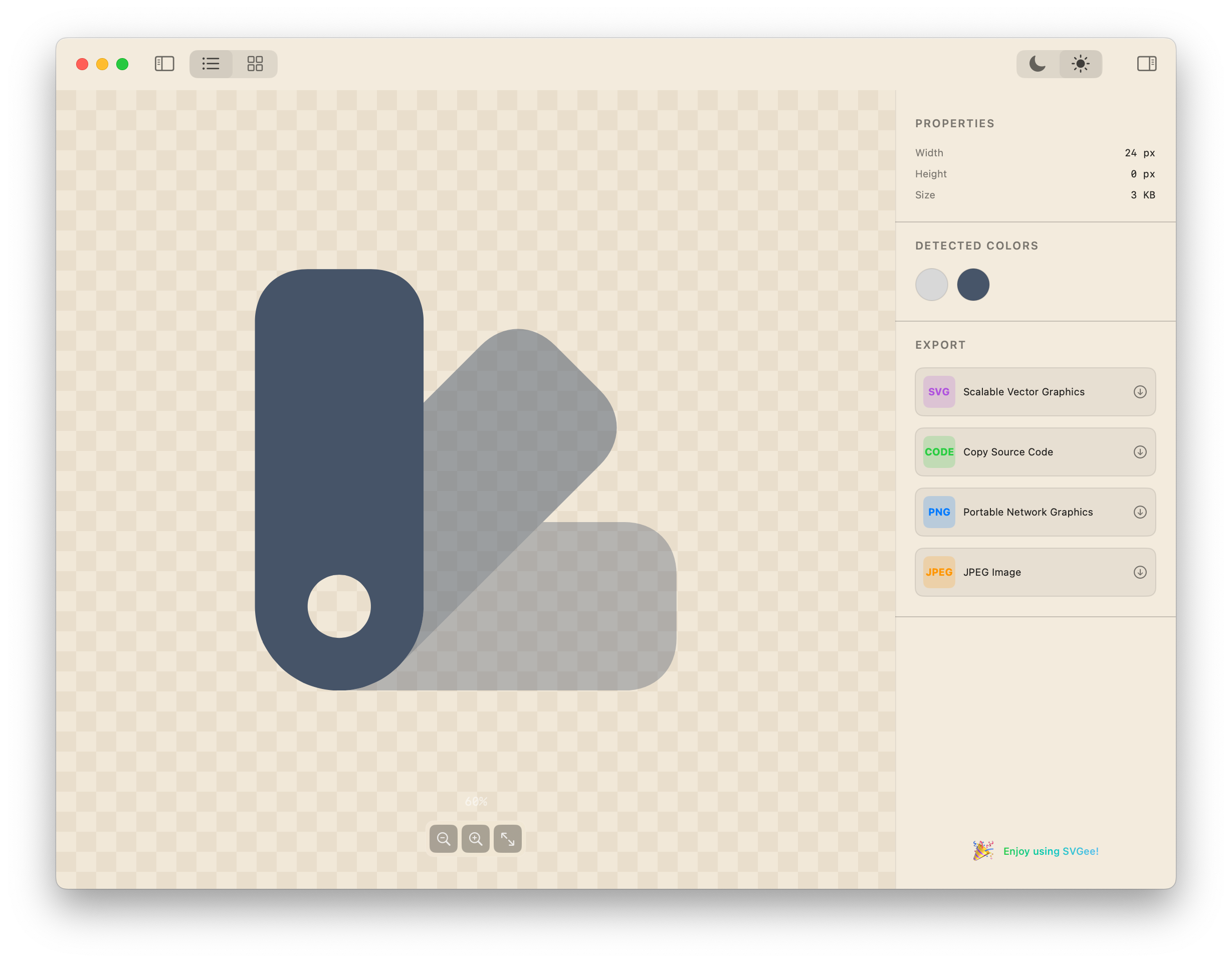Click the 60% zoom percentage label
This screenshot has width=1232, height=963.
click(476, 800)
